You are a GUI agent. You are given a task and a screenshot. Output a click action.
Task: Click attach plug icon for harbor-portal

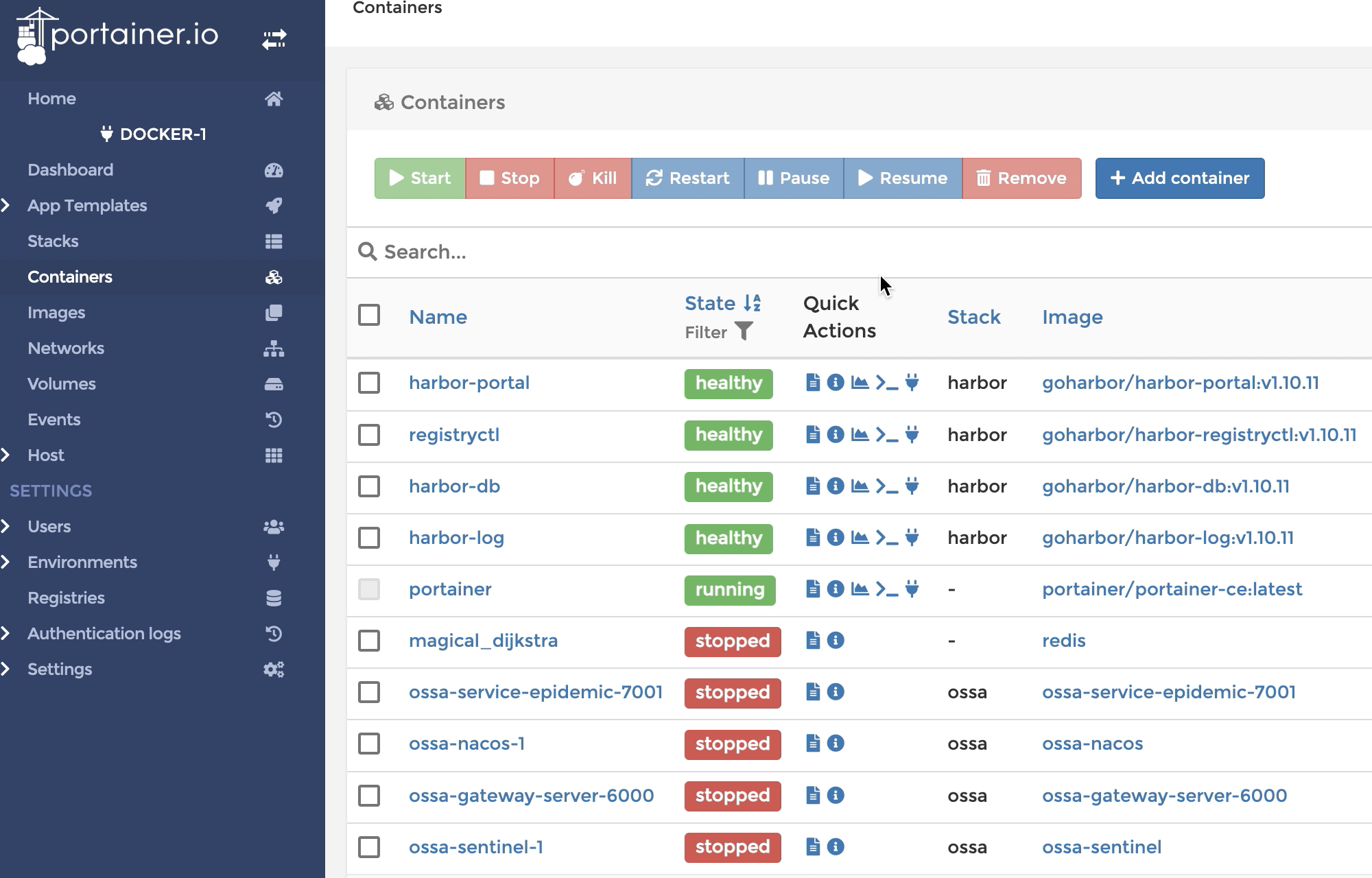912,382
